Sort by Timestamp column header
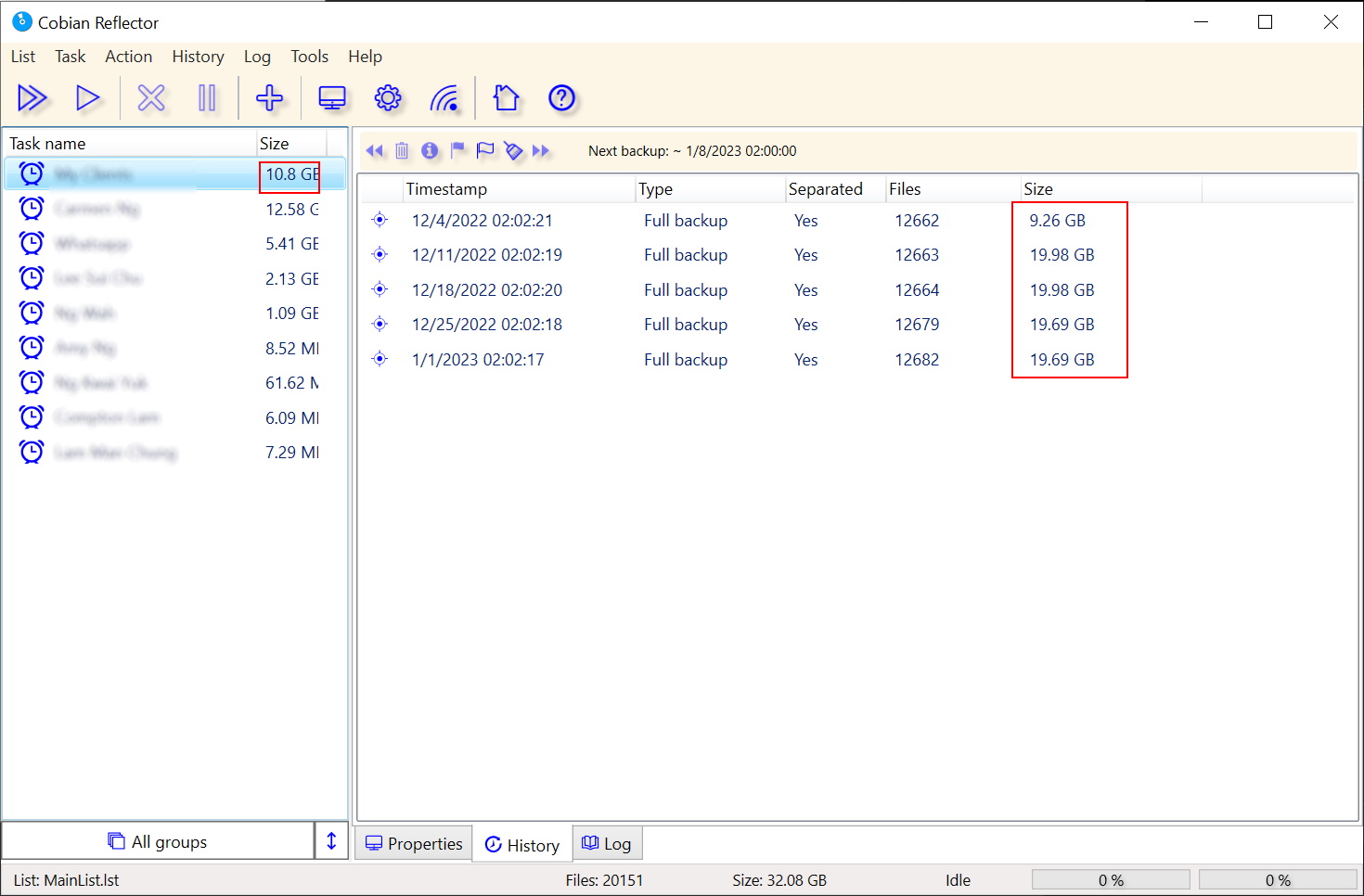This screenshot has height=896, width=1364. click(520, 189)
